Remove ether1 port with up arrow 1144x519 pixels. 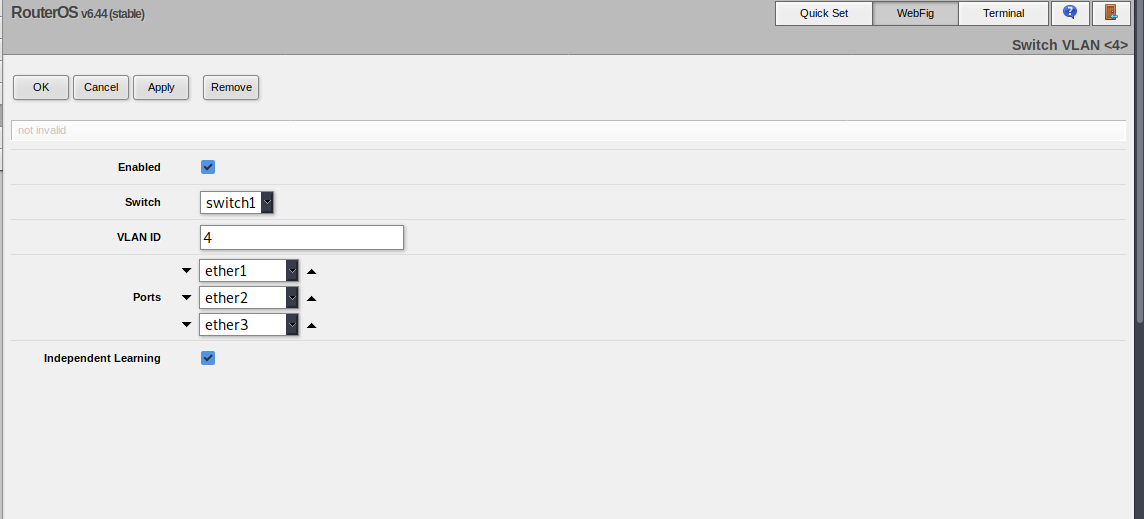312,272
